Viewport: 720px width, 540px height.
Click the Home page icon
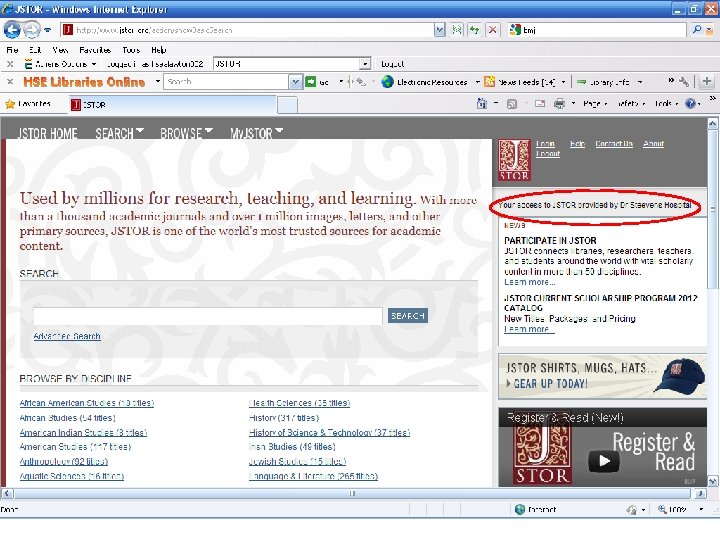(482, 104)
